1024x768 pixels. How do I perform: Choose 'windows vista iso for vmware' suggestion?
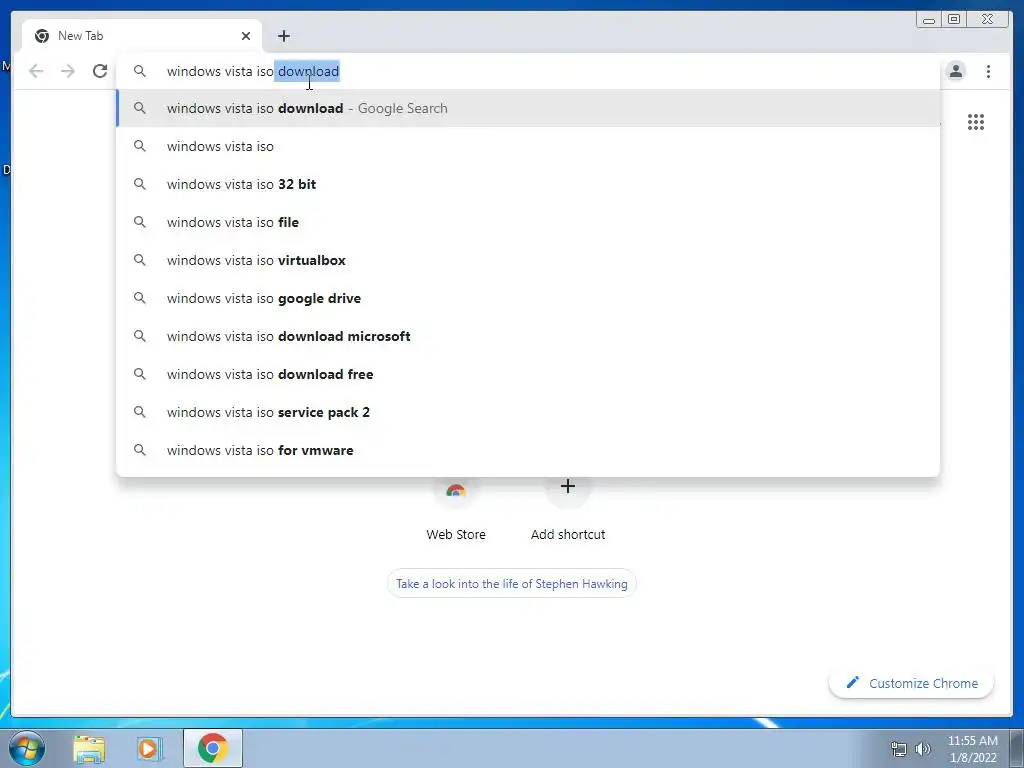click(528, 449)
